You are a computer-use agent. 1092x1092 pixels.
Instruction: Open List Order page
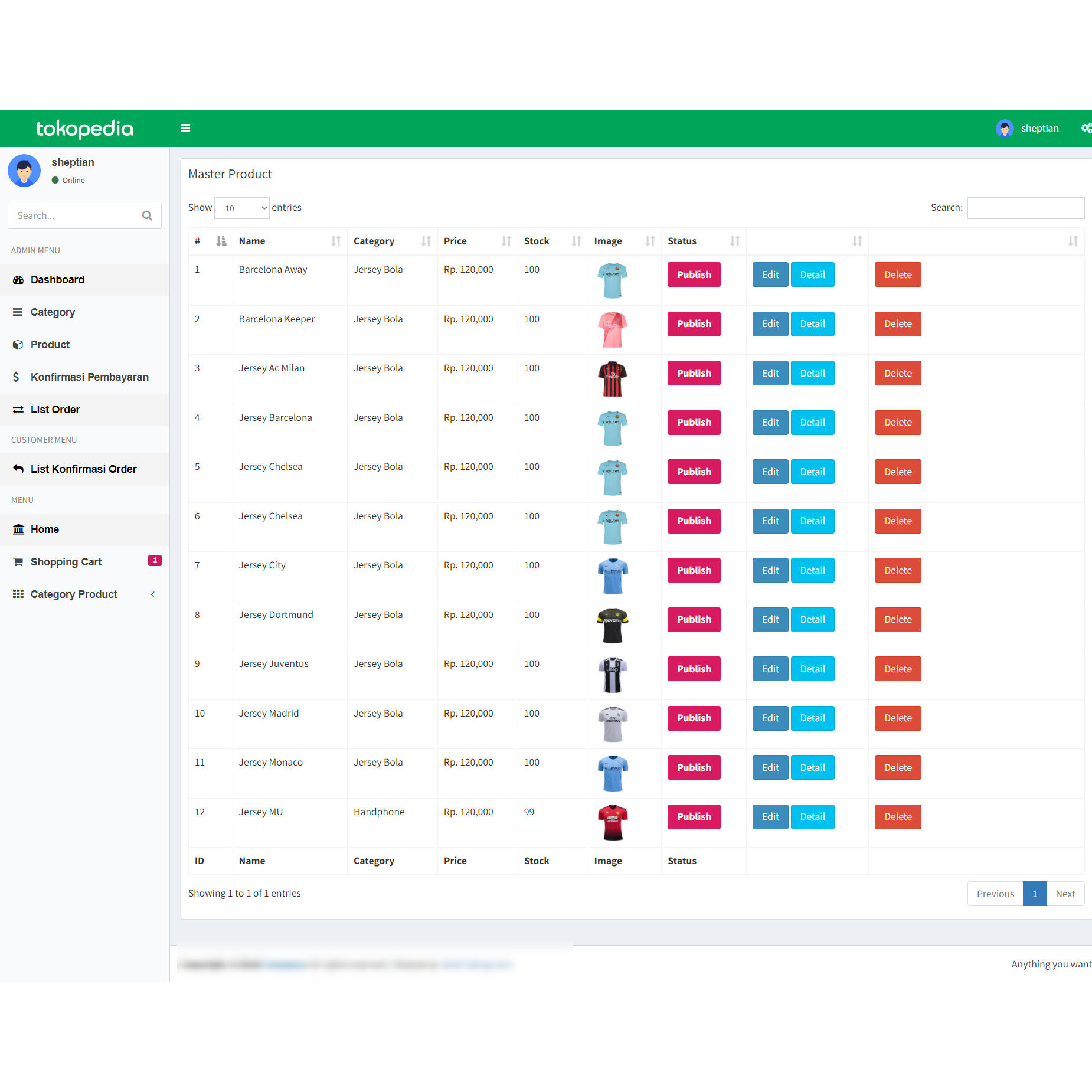pyautogui.click(x=85, y=410)
